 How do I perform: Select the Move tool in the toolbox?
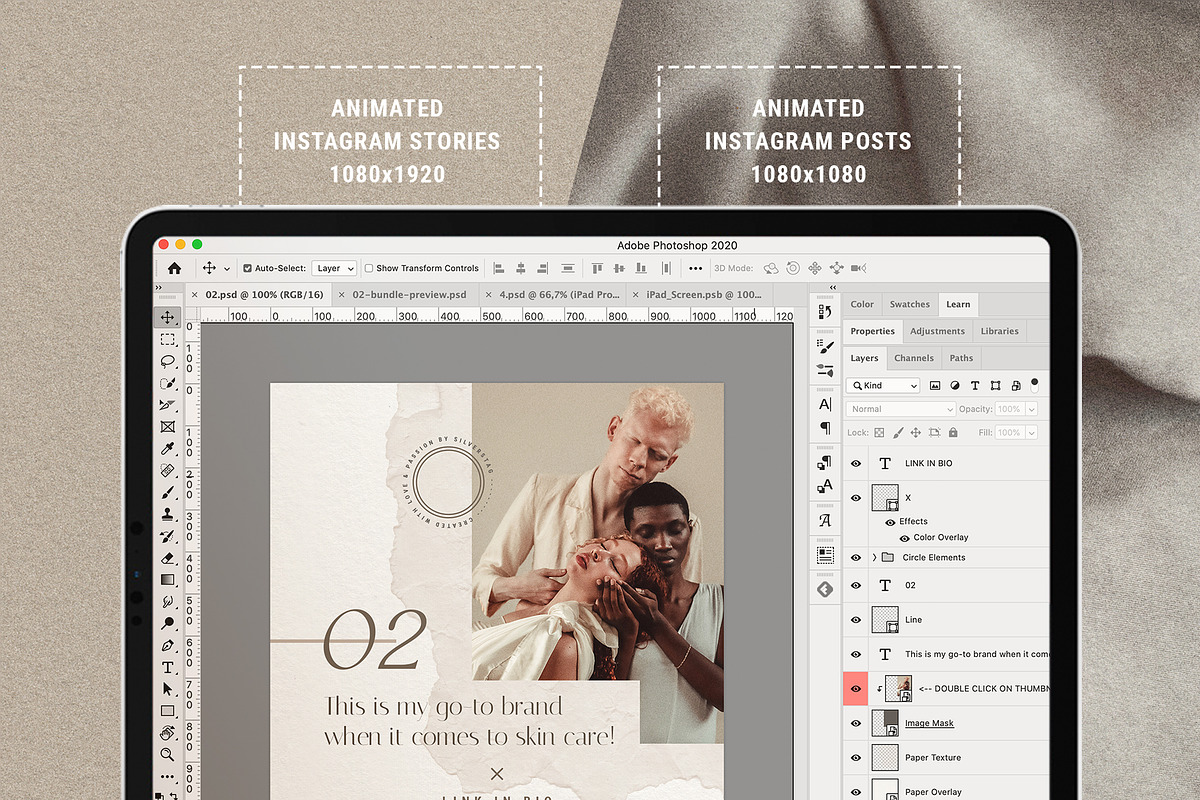[x=167, y=318]
